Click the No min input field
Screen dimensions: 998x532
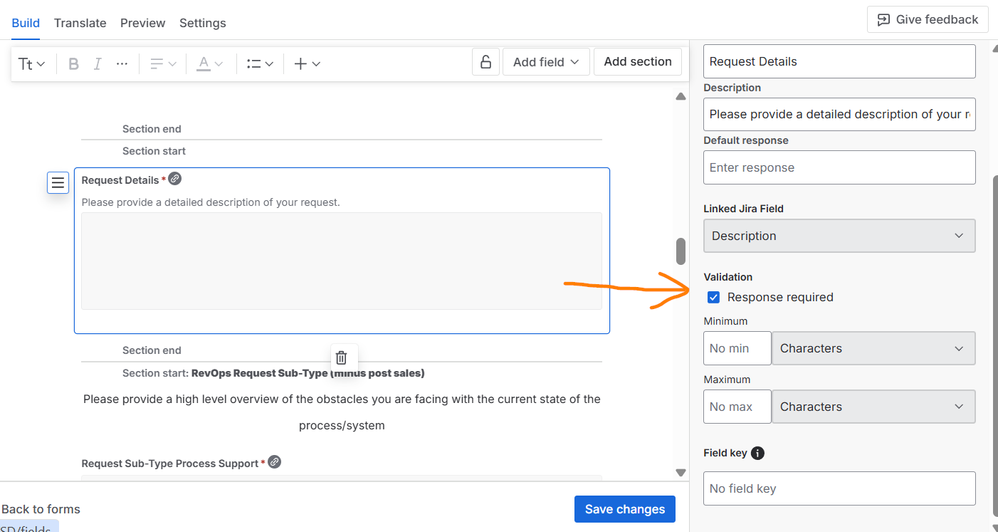tap(737, 348)
